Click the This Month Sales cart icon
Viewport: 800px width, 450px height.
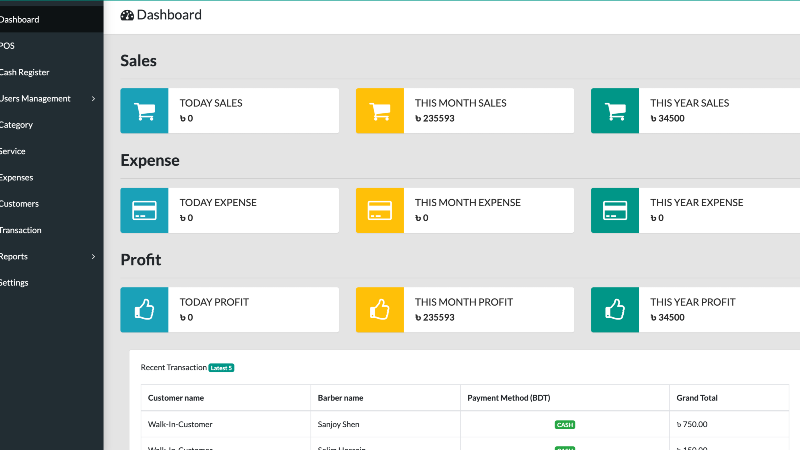380,111
